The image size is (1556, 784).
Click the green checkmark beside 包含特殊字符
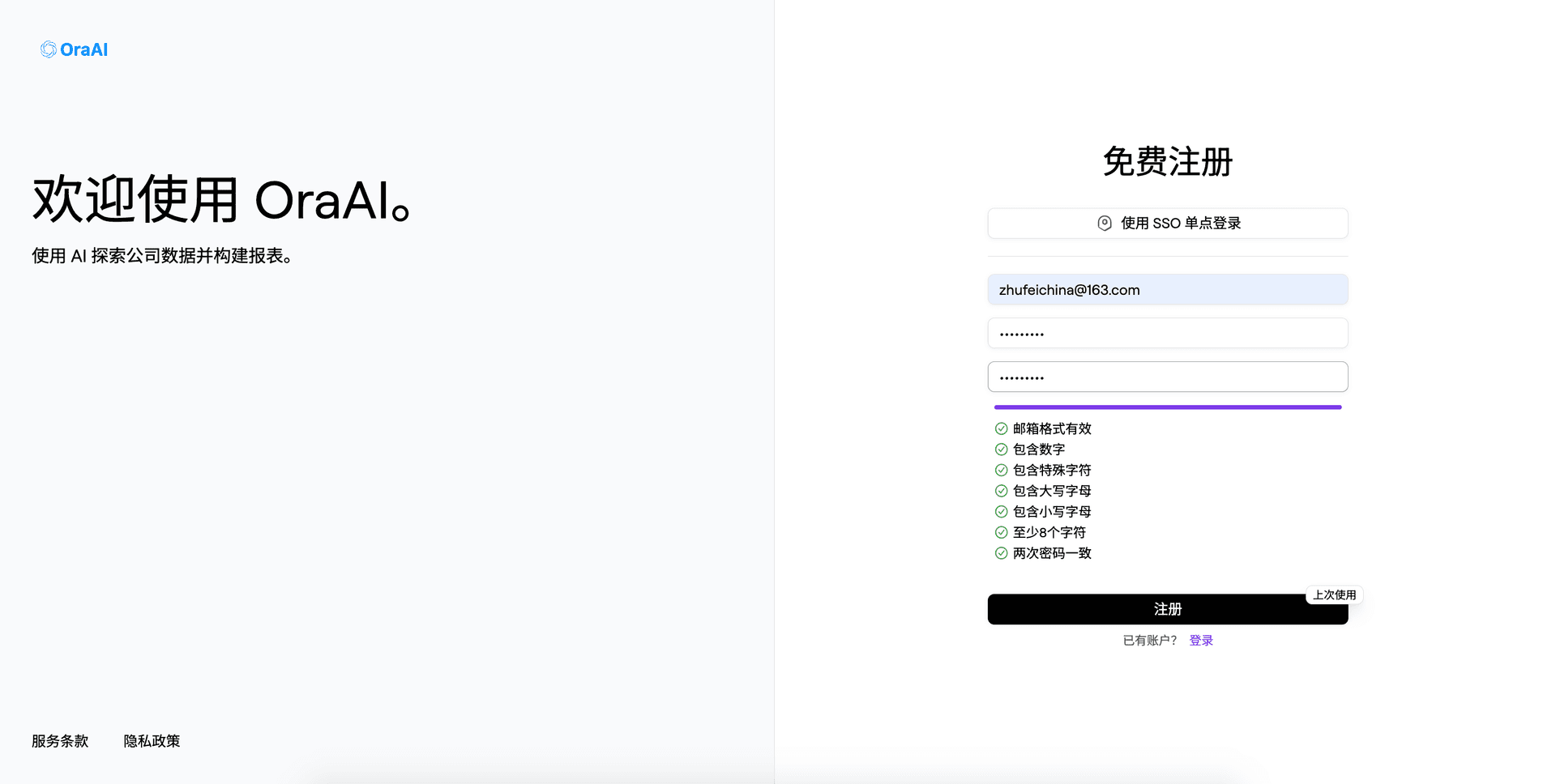pyautogui.click(x=1000, y=470)
